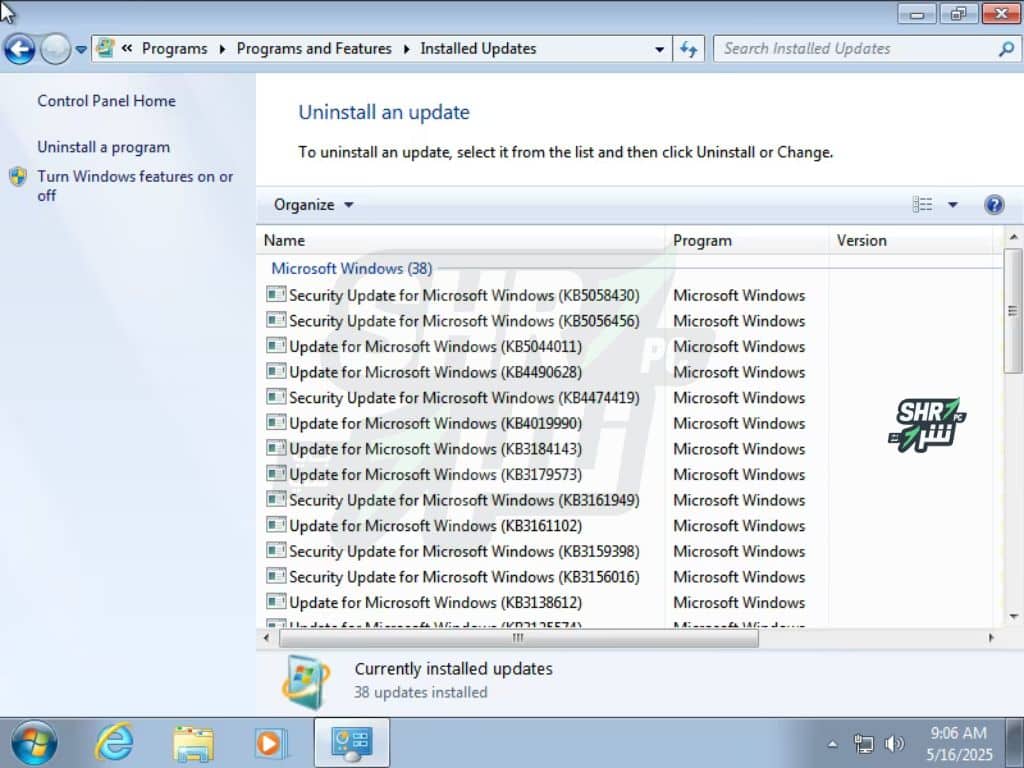Click the Forward navigation arrow button
The image size is (1024, 768).
coord(56,49)
